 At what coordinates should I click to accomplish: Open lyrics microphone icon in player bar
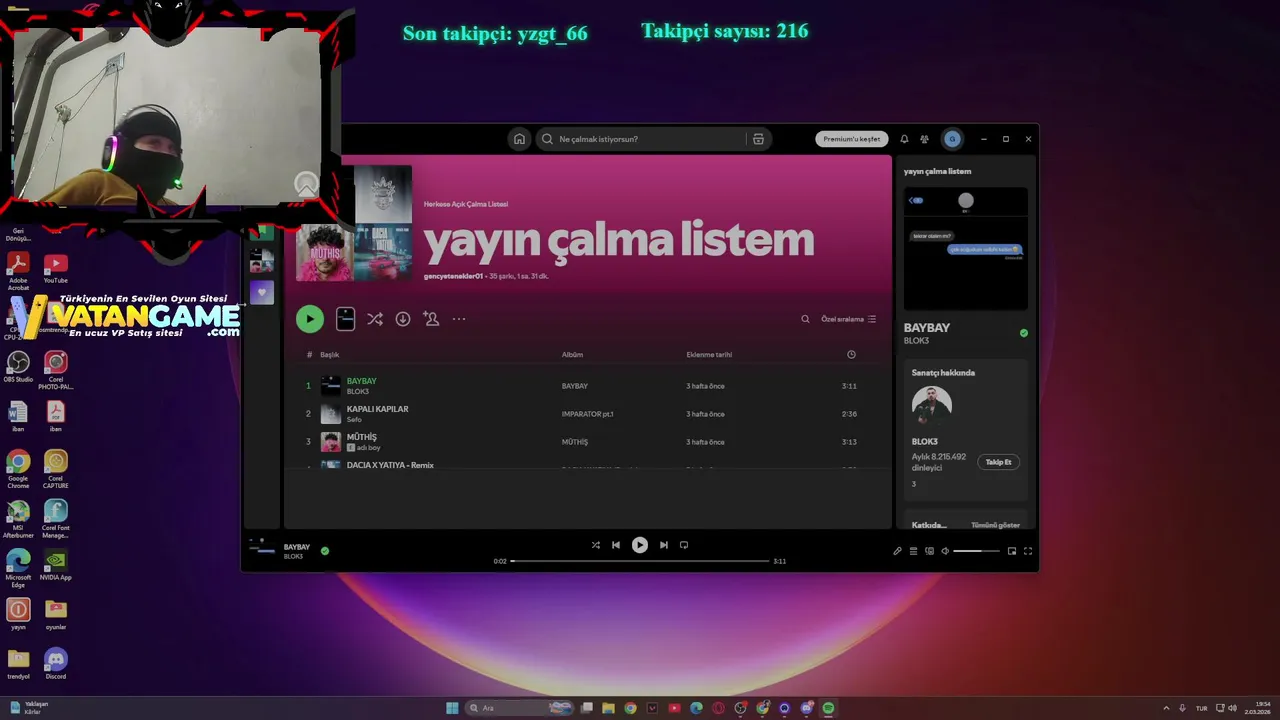pos(897,551)
